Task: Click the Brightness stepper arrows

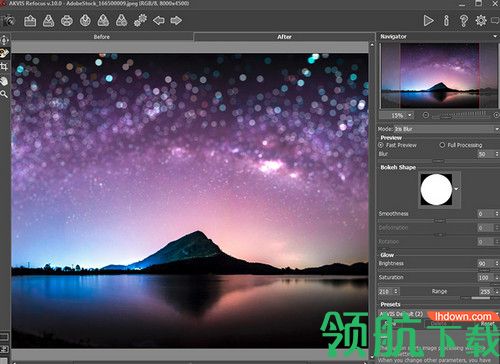Action: pyautogui.click(x=497, y=264)
